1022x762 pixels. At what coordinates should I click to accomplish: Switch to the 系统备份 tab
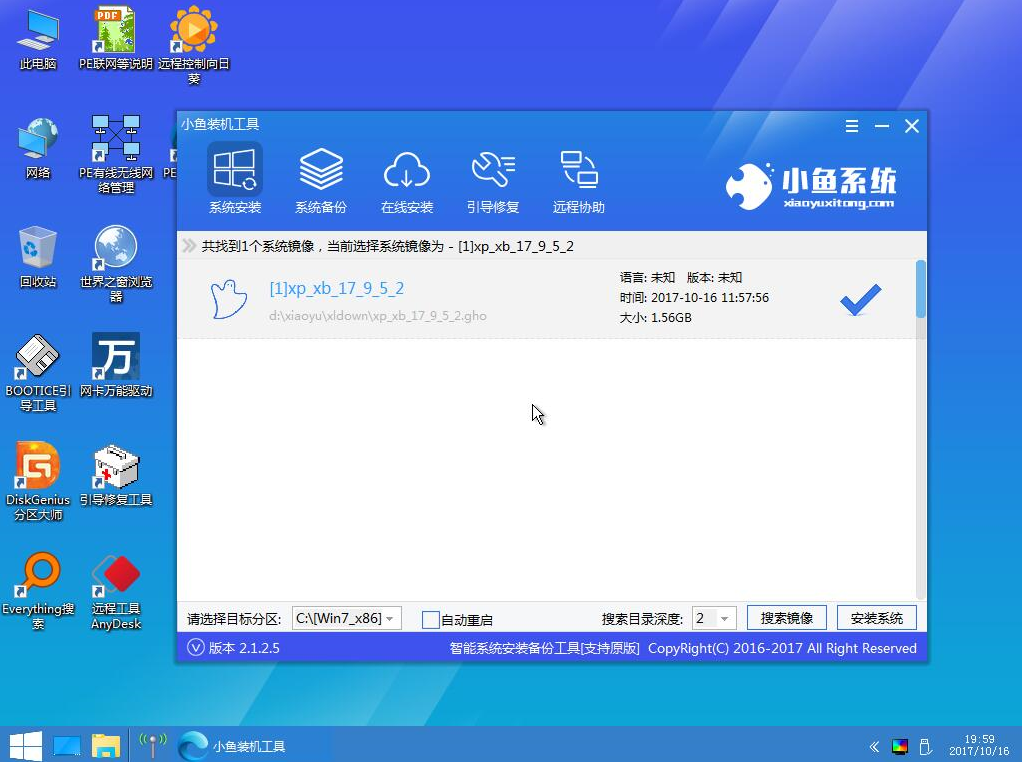point(321,178)
